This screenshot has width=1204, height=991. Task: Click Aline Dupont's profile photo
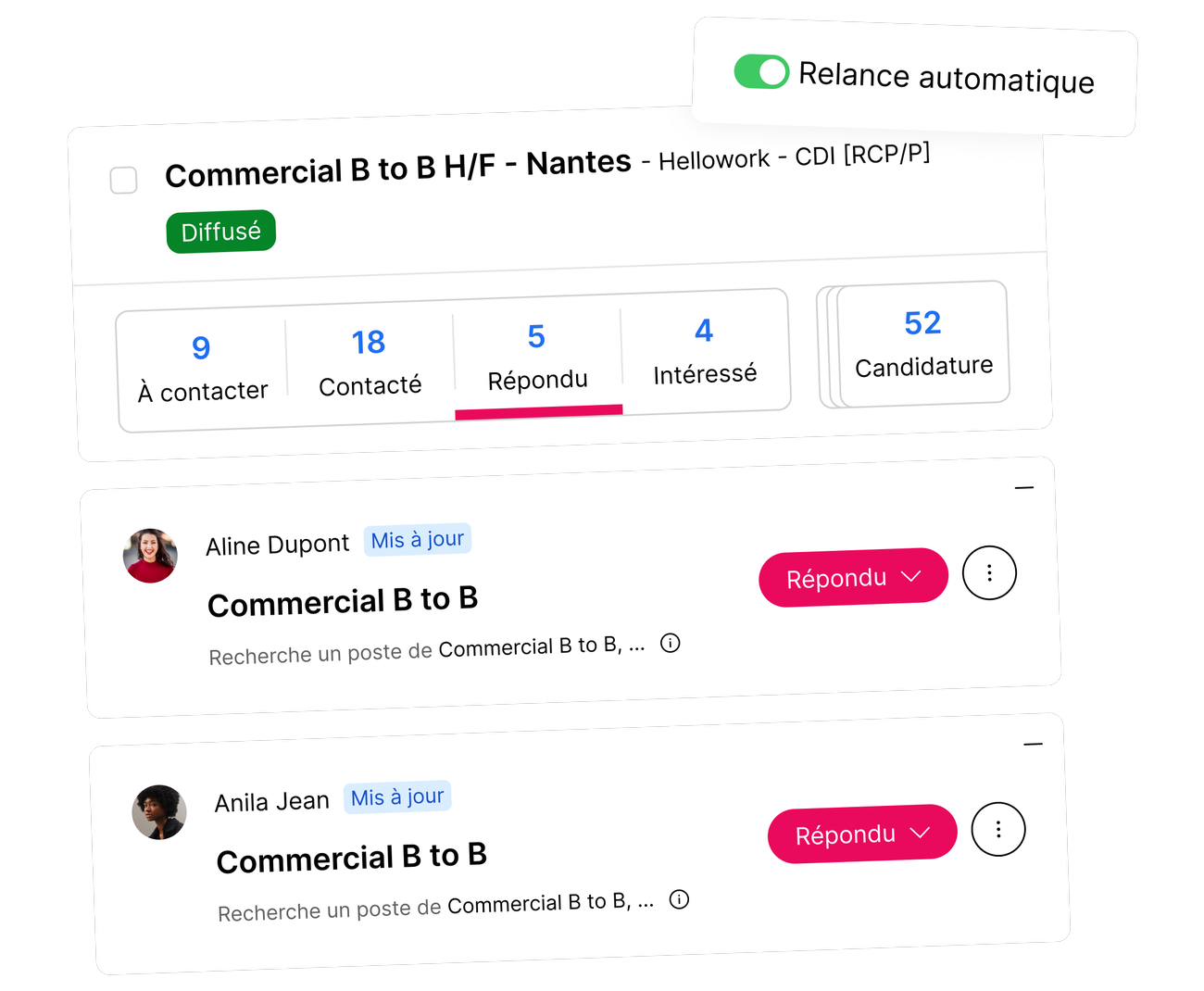click(x=150, y=556)
